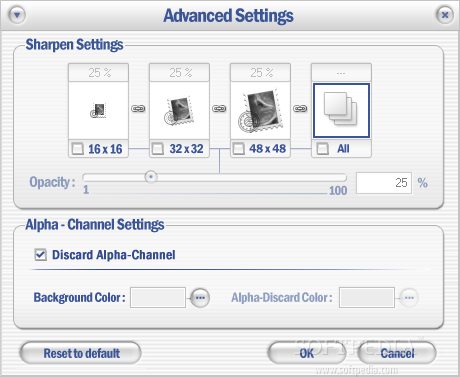Click the Alpha-Discard Color swatch
This screenshot has height=377, width=460.
click(367, 297)
